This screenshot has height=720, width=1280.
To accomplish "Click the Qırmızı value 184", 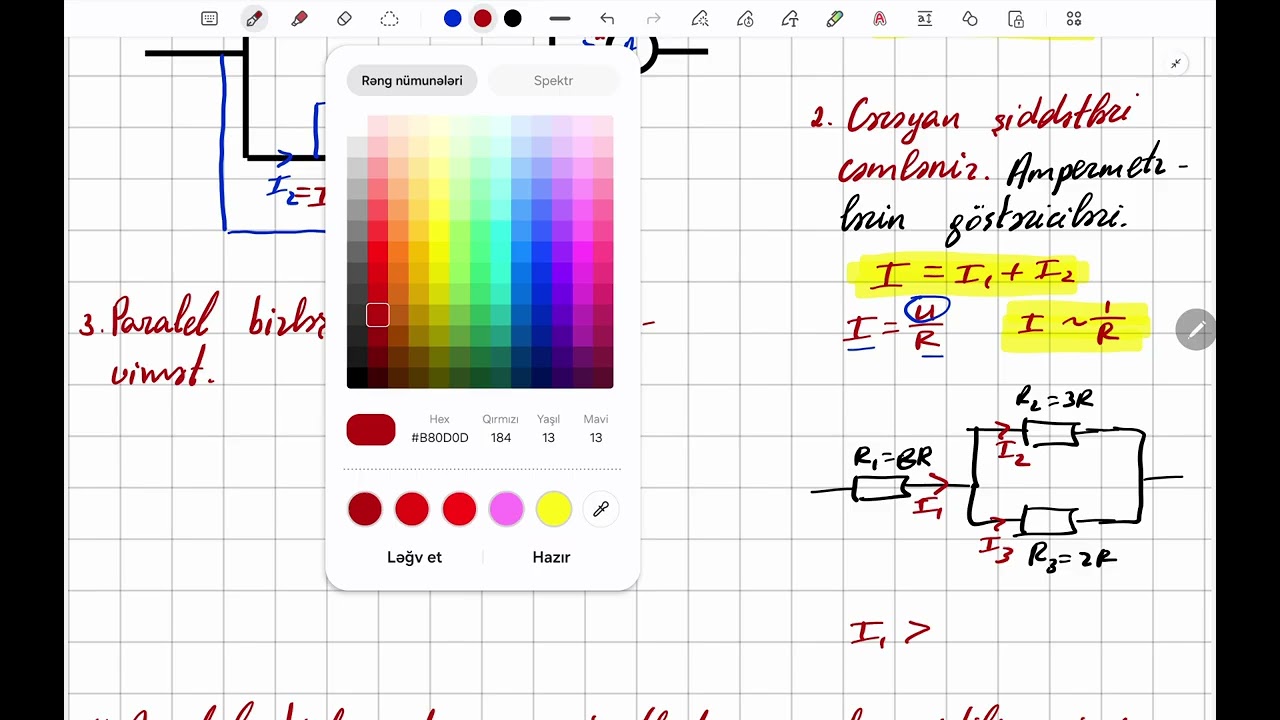I will pos(501,438).
